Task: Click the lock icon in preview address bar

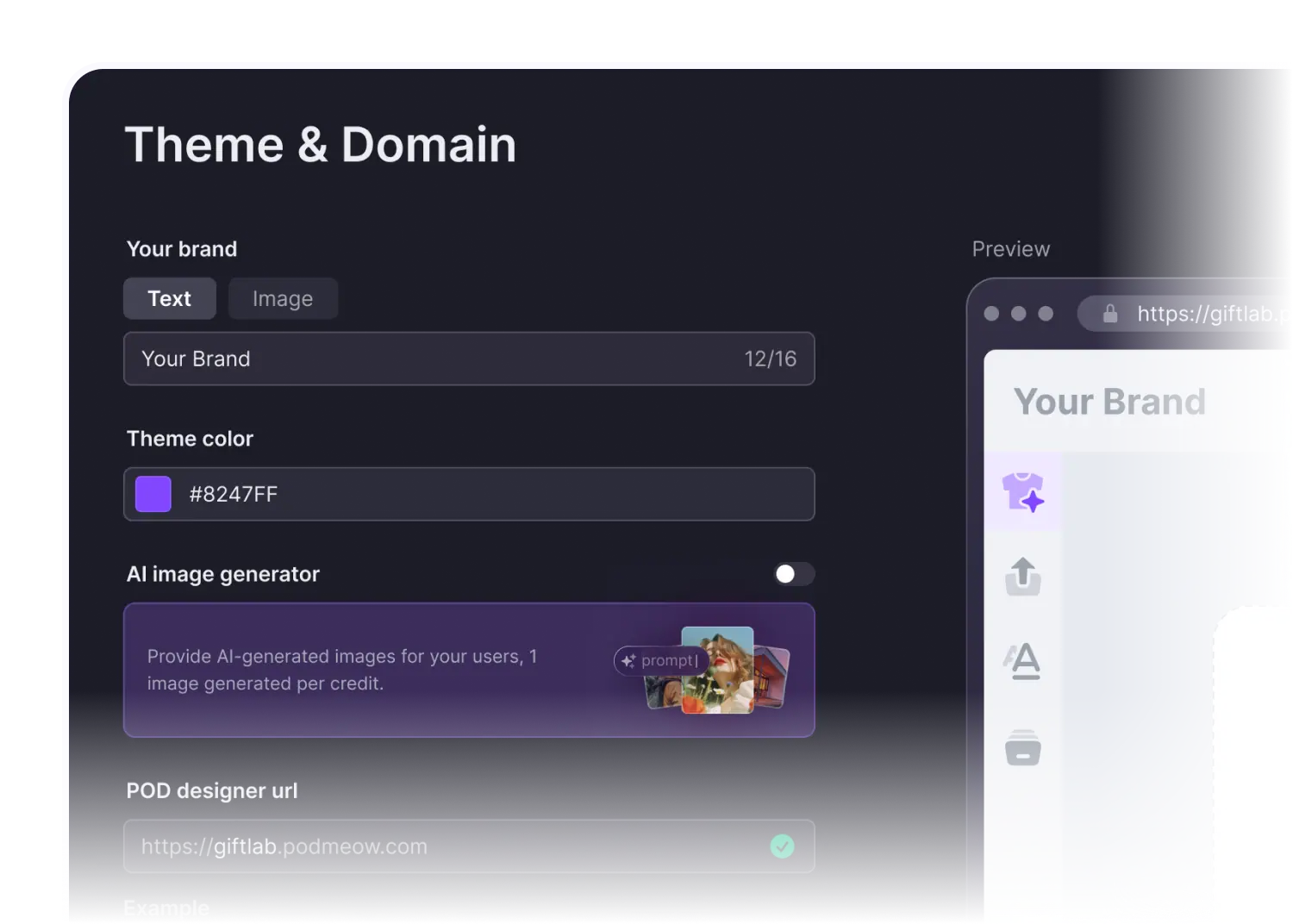Action: [1110, 314]
